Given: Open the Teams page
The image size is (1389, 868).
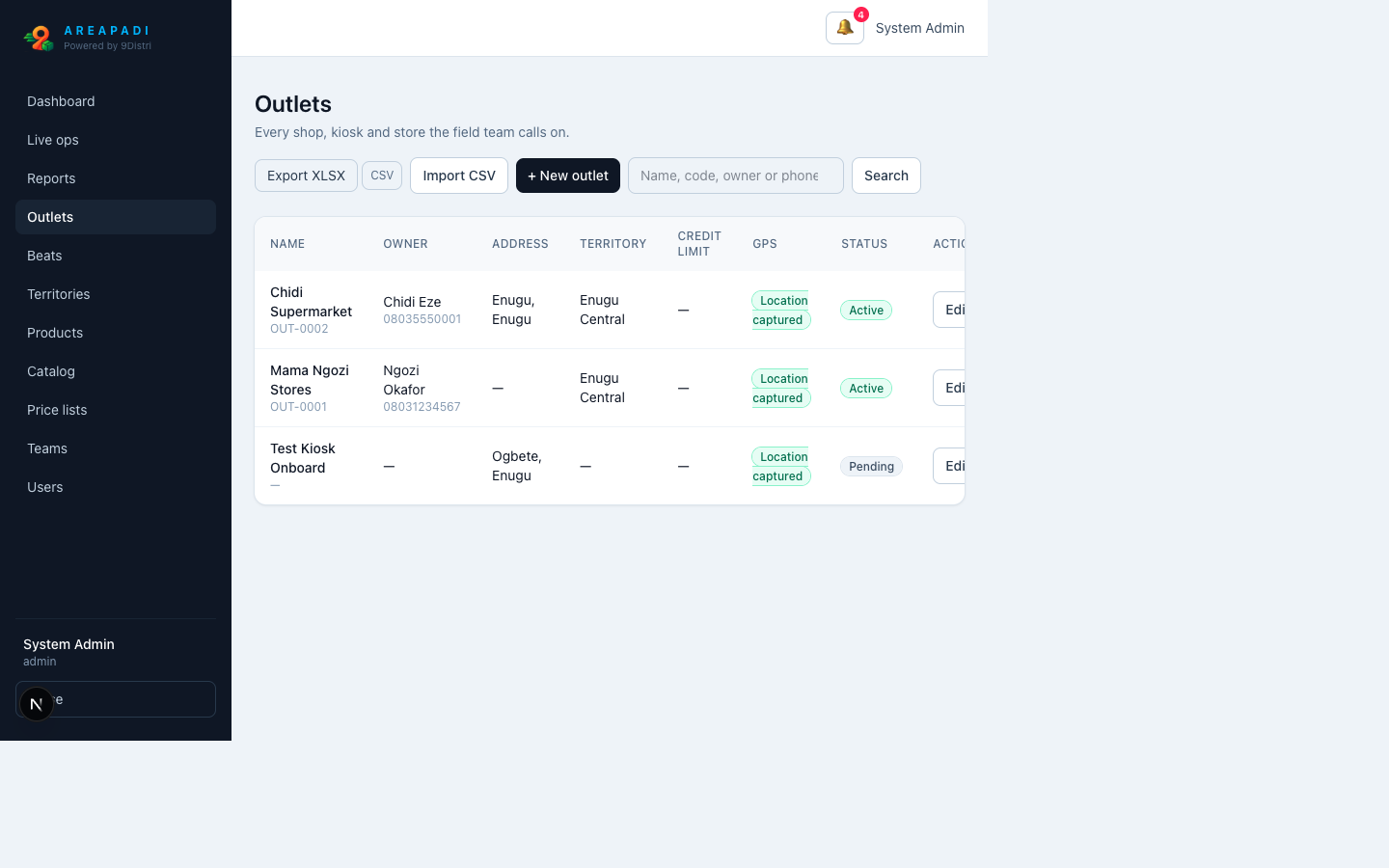Looking at the screenshot, I should click(x=116, y=448).
